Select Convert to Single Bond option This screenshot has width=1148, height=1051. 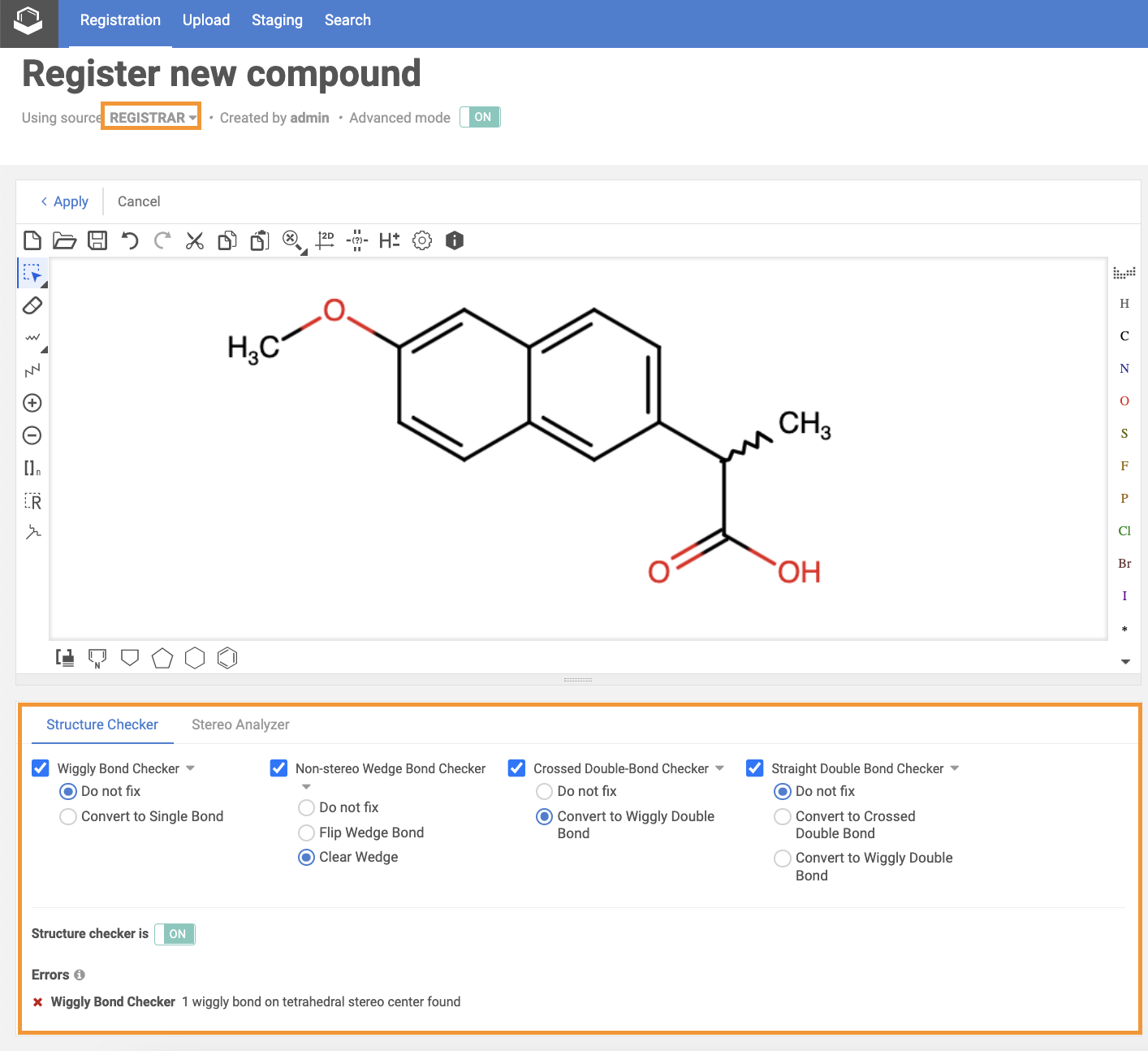pos(68,816)
